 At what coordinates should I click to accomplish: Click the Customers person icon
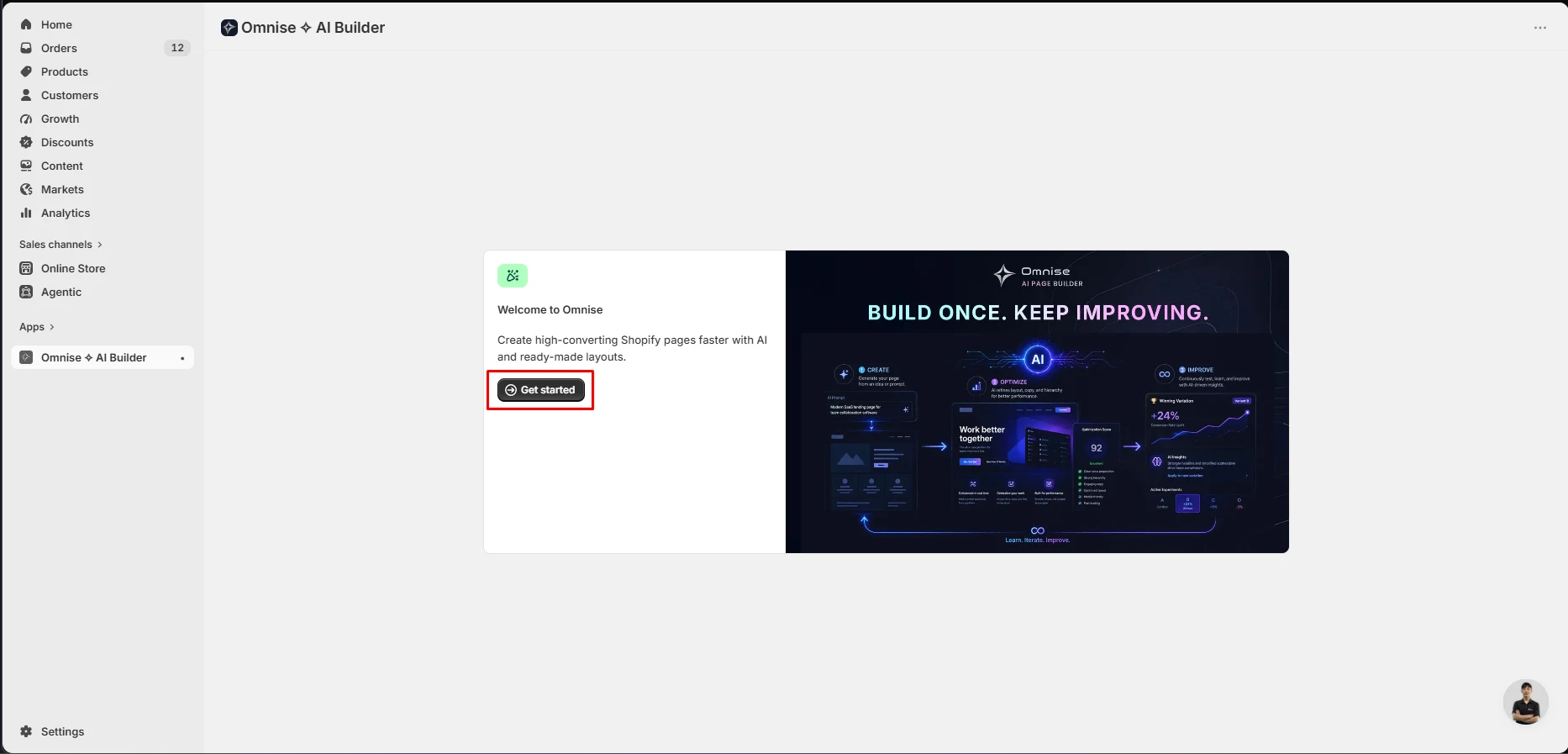pyautogui.click(x=26, y=95)
